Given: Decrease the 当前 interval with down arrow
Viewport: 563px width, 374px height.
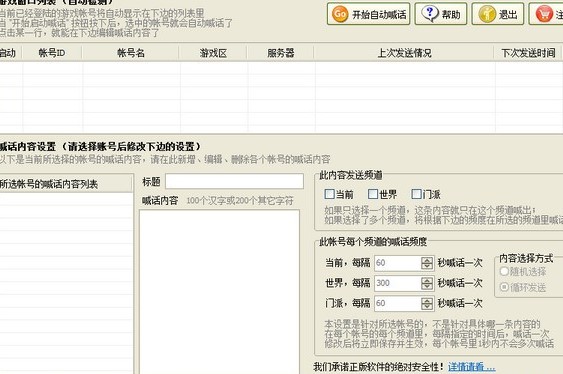Looking at the screenshot, I should point(427,266).
